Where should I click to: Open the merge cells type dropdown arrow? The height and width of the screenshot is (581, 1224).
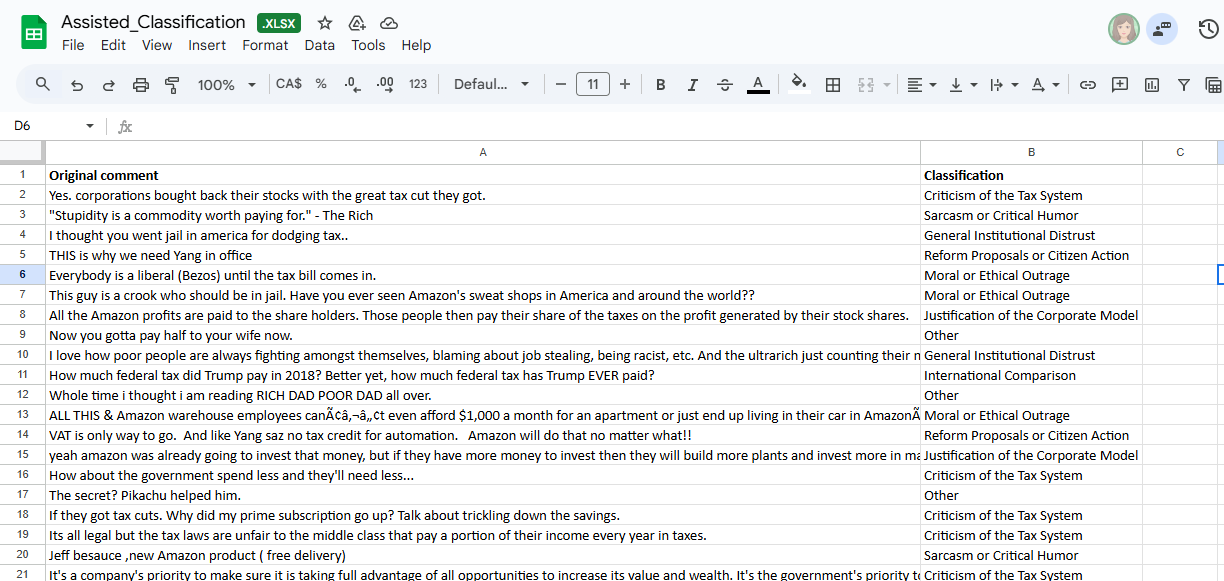tap(887, 85)
